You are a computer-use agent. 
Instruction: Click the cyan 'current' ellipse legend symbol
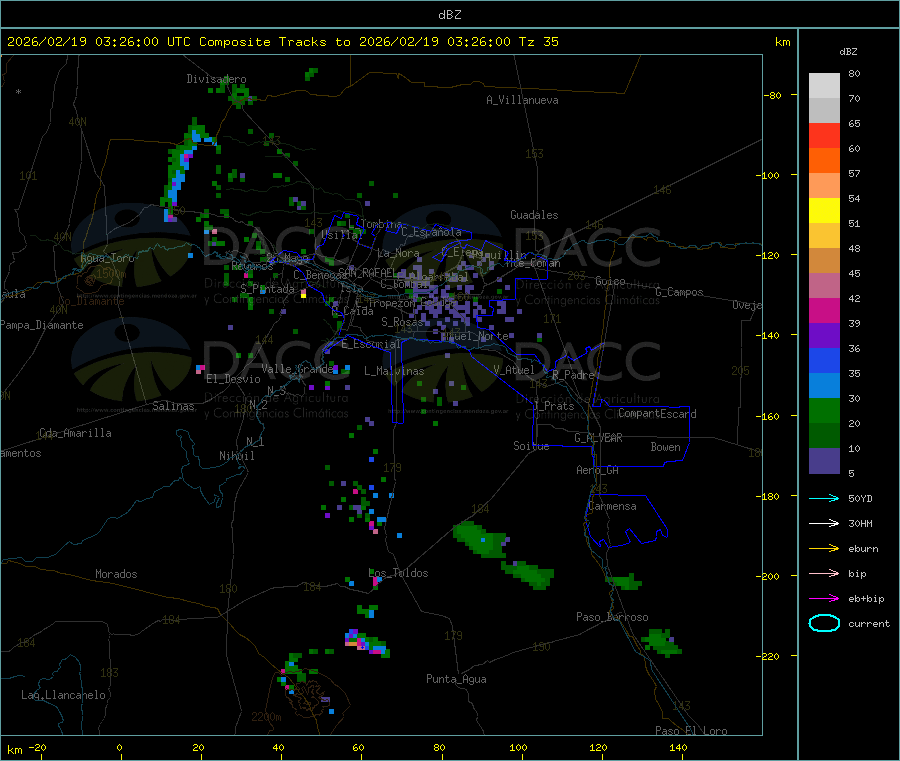point(824,623)
